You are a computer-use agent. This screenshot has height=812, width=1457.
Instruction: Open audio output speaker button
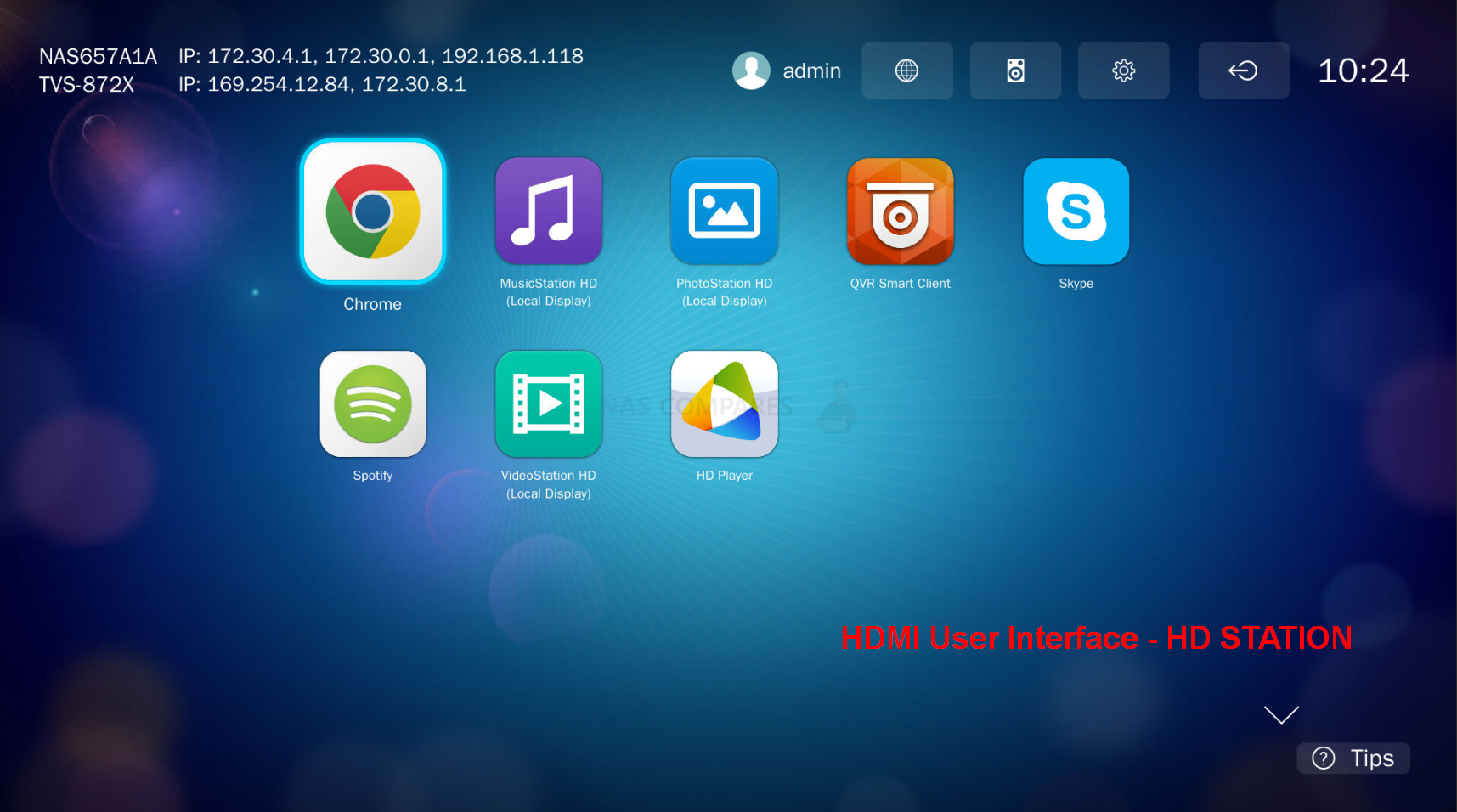(1015, 70)
